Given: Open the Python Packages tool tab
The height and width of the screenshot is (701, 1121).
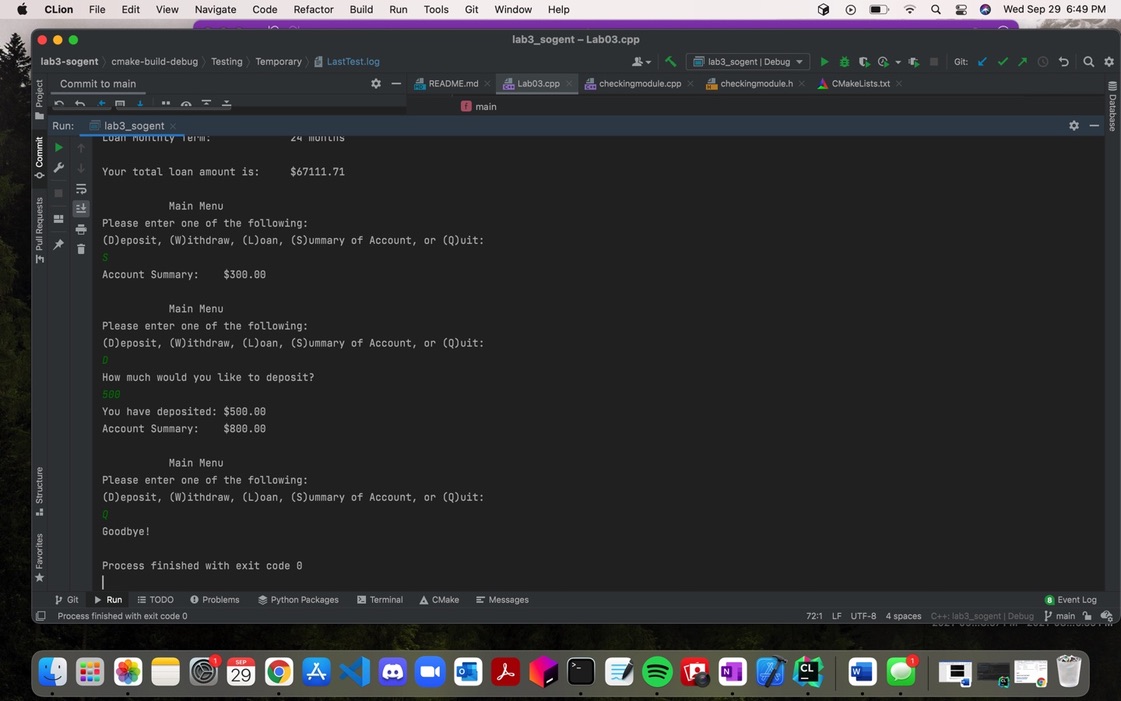Looking at the screenshot, I should (x=298, y=600).
